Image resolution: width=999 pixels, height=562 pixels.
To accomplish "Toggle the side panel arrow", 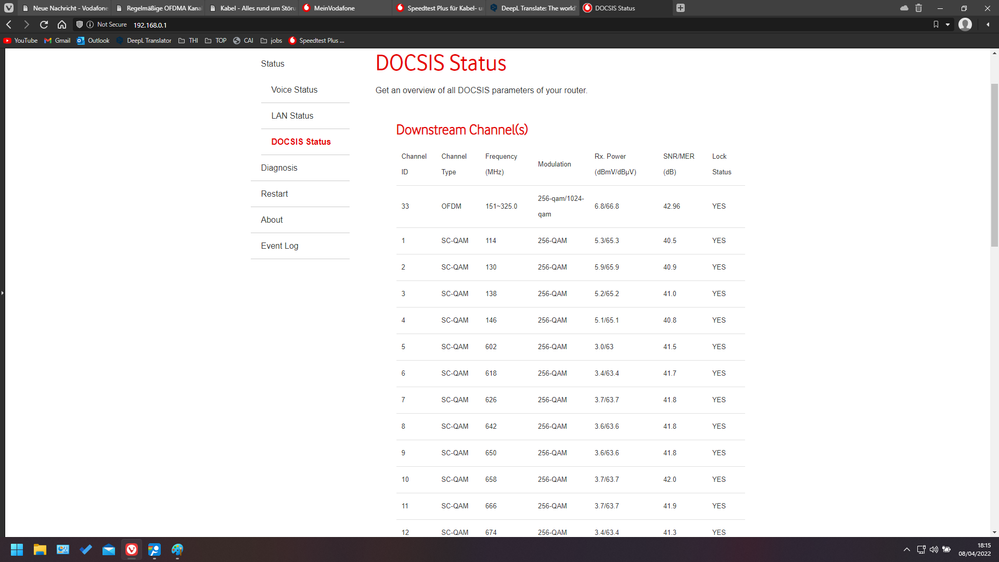I will 3,292.
